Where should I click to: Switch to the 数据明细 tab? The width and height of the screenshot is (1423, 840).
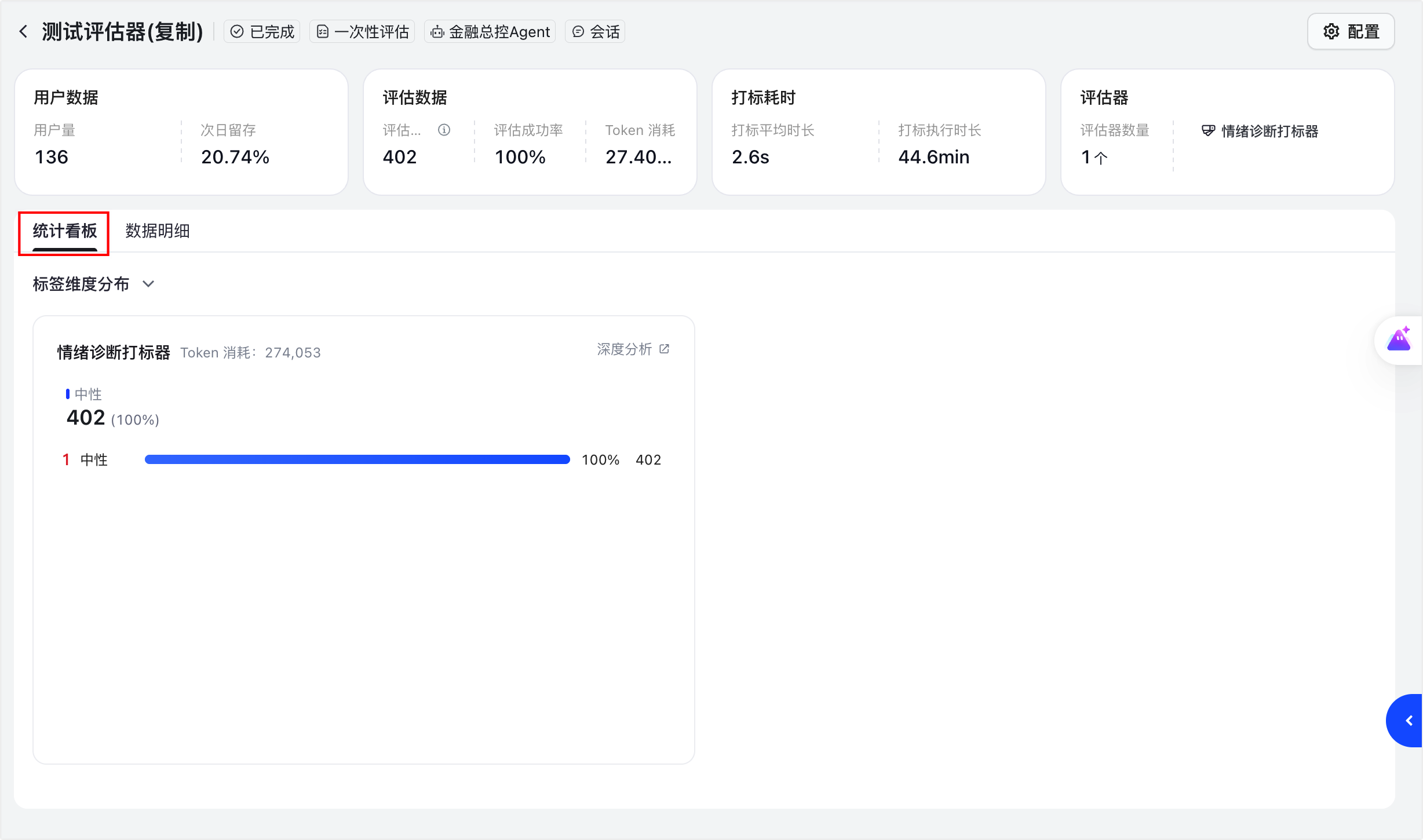pos(158,231)
